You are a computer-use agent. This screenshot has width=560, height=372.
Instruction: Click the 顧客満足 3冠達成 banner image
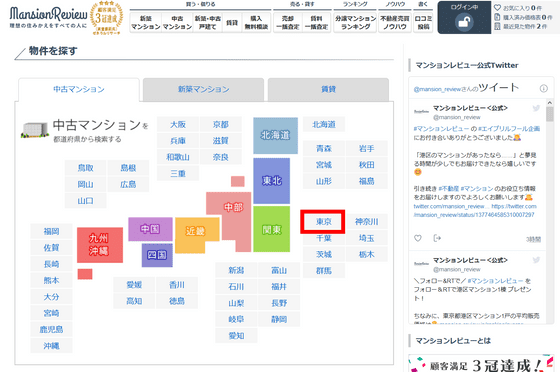481,363
